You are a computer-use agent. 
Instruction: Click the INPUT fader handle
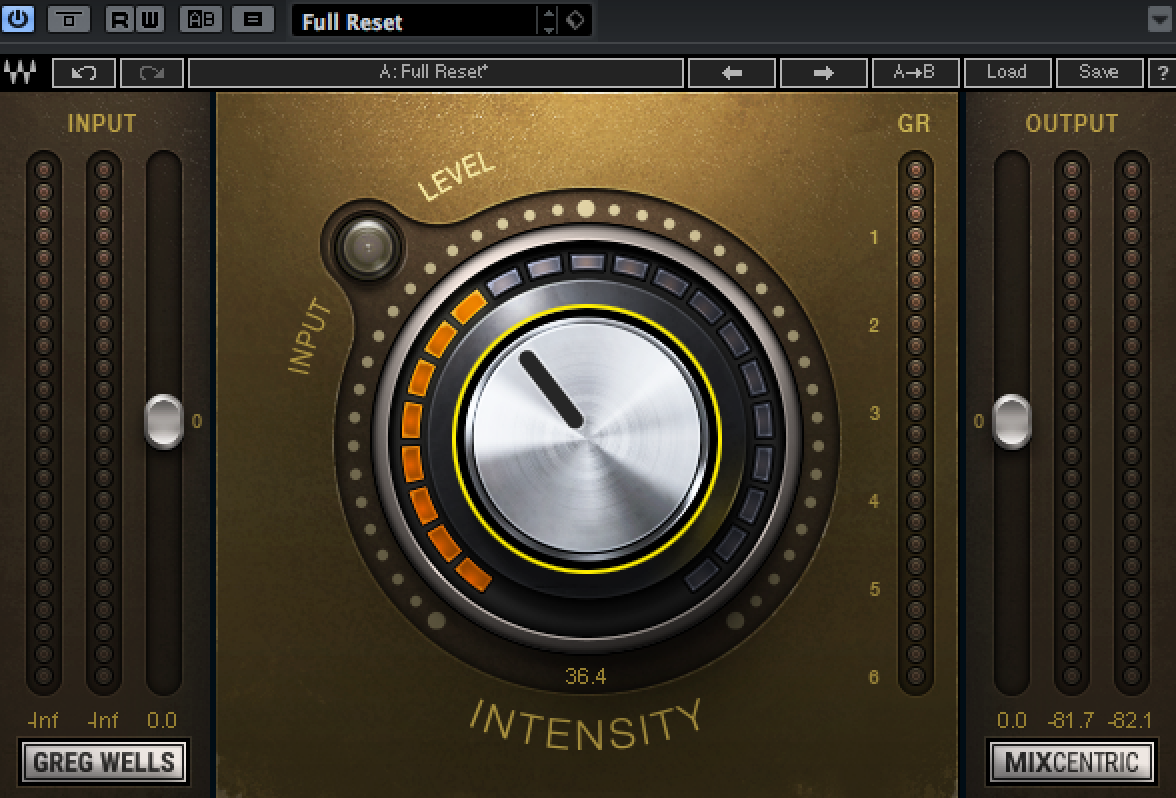click(164, 422)
